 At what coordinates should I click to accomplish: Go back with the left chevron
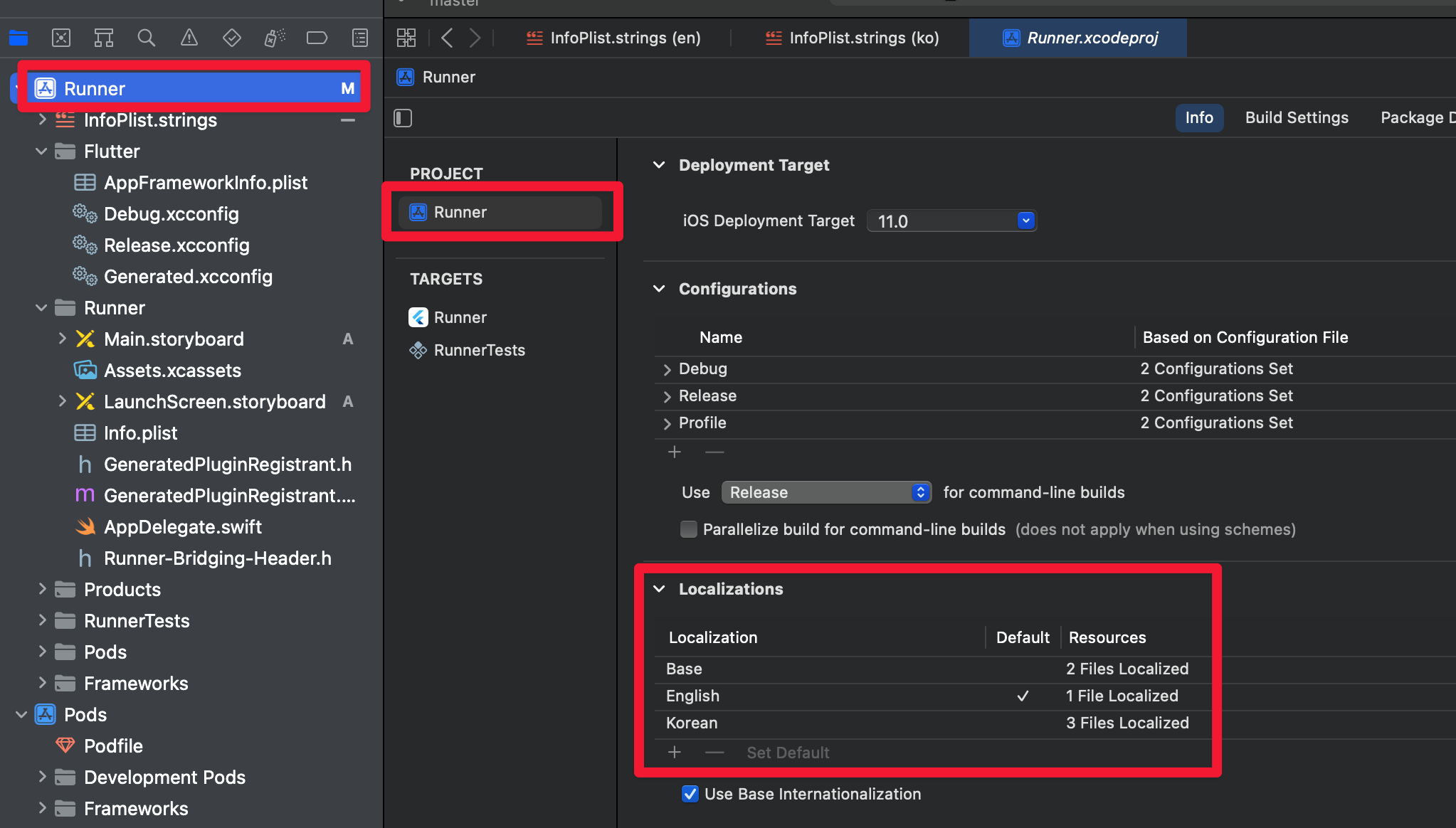pos(447,38)
